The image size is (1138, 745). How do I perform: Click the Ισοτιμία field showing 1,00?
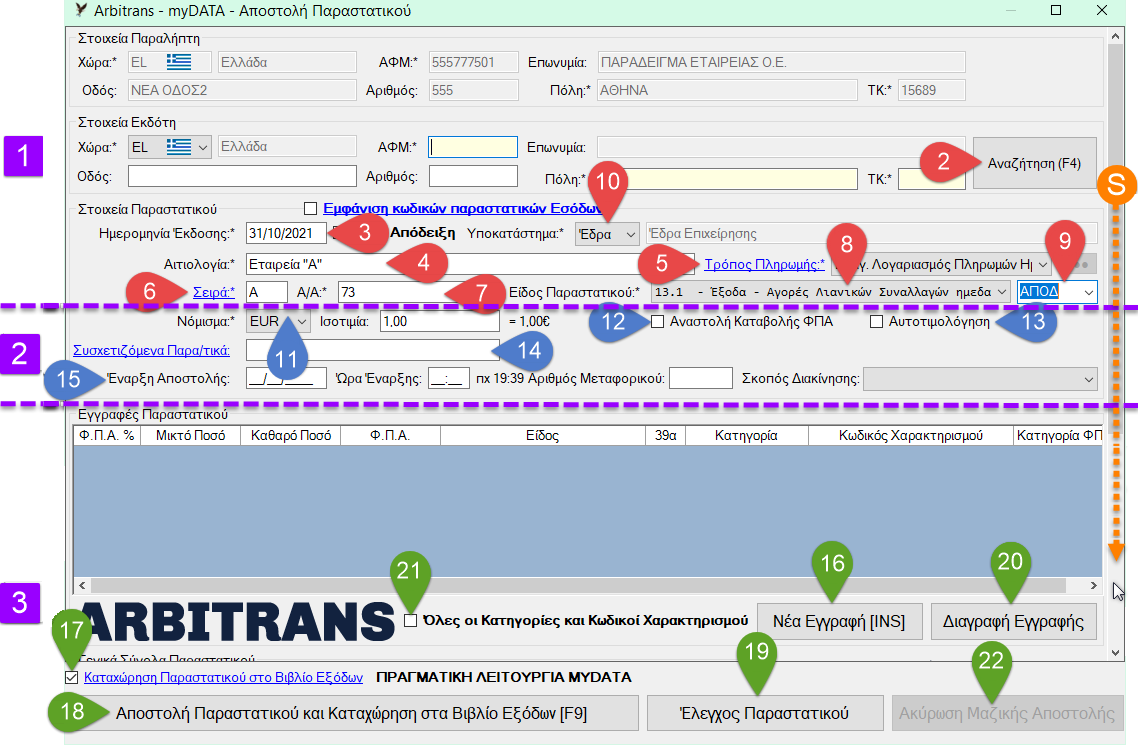[x=439, y=321]
